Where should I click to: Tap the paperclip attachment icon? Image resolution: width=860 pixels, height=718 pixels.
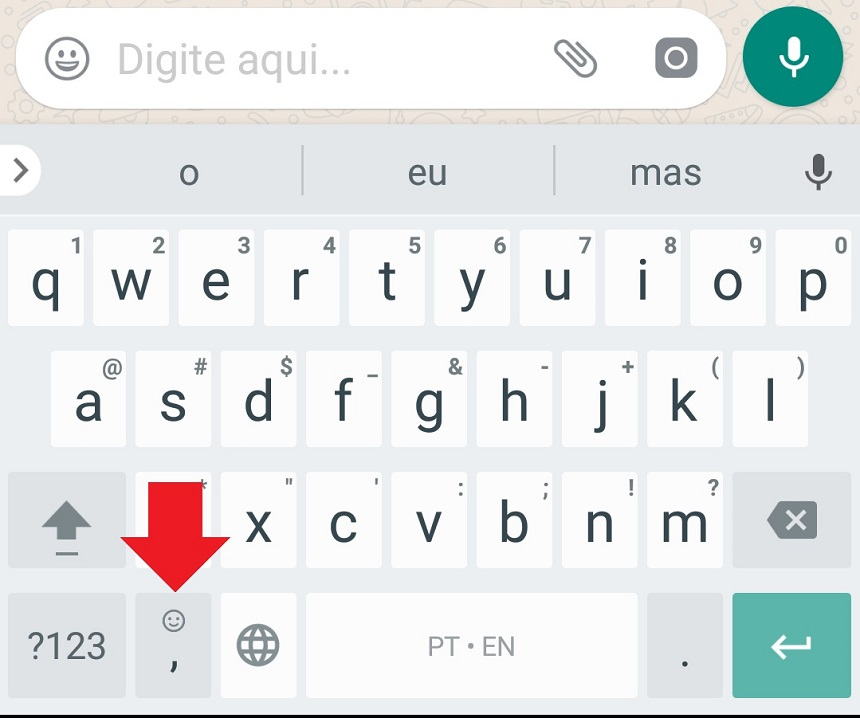(x=575, y=58)
